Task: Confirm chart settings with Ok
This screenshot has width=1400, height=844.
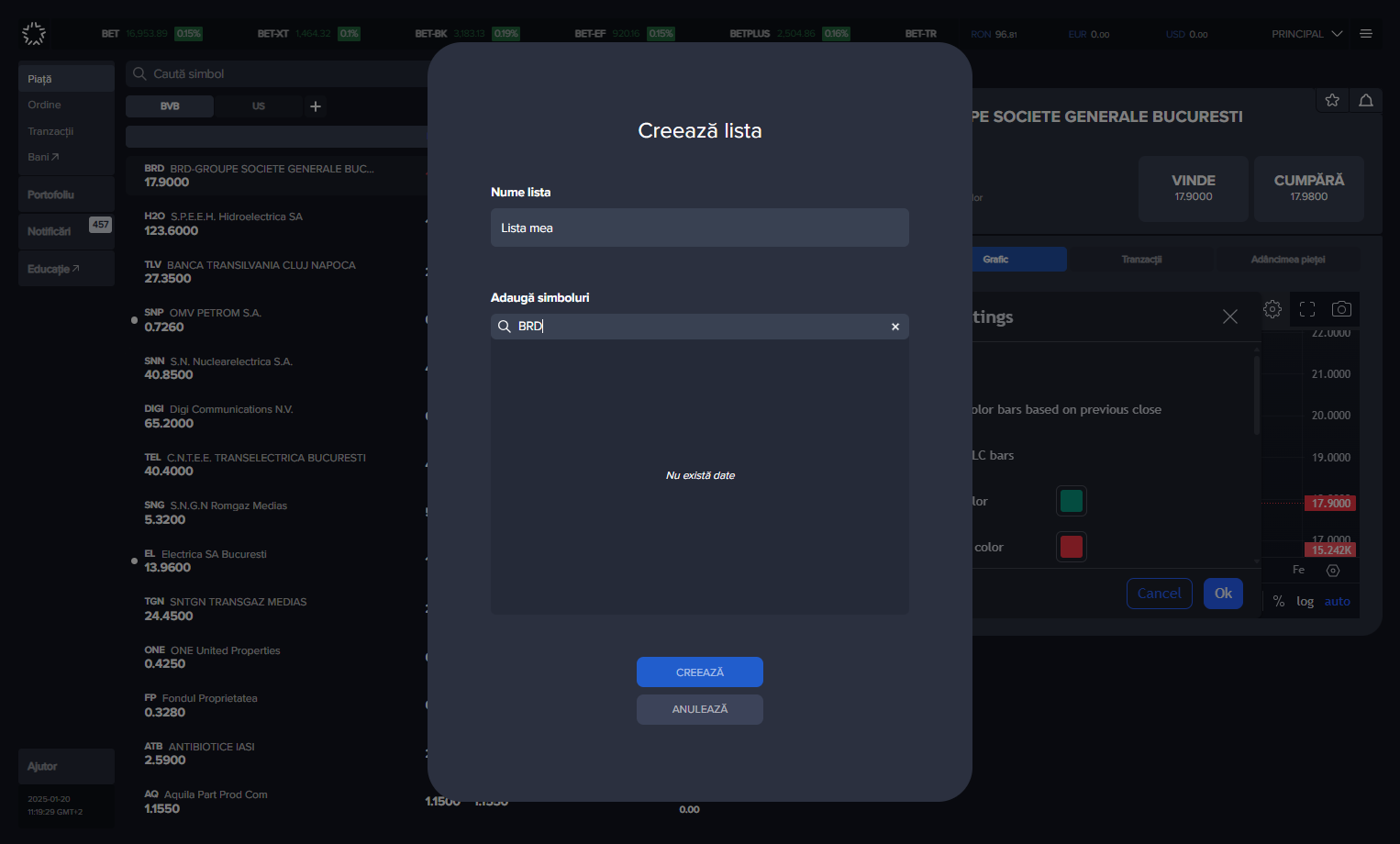Action: click(1224, 594)
